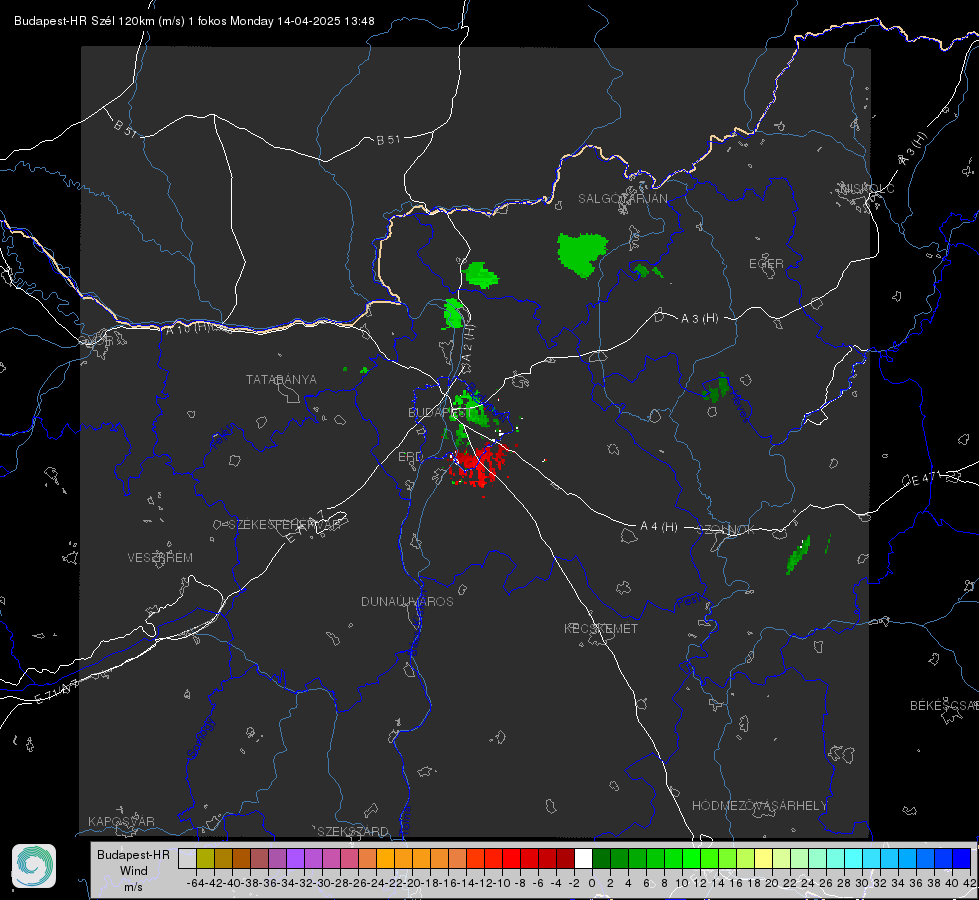Click the KECSKEMÉT city label

[x=601, y=629]
